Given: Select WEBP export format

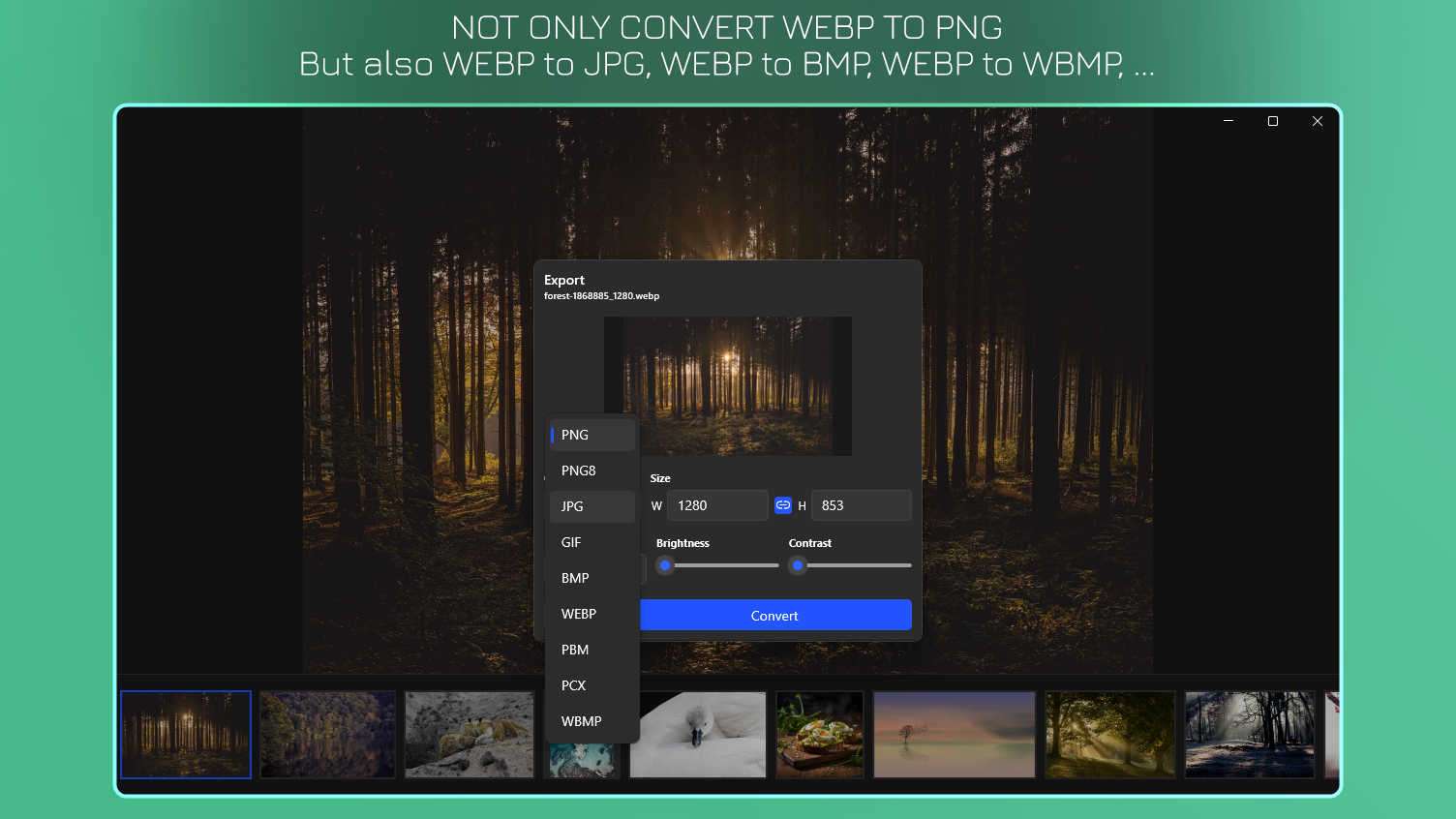Looking at the screenshot, I should point(592,614).
